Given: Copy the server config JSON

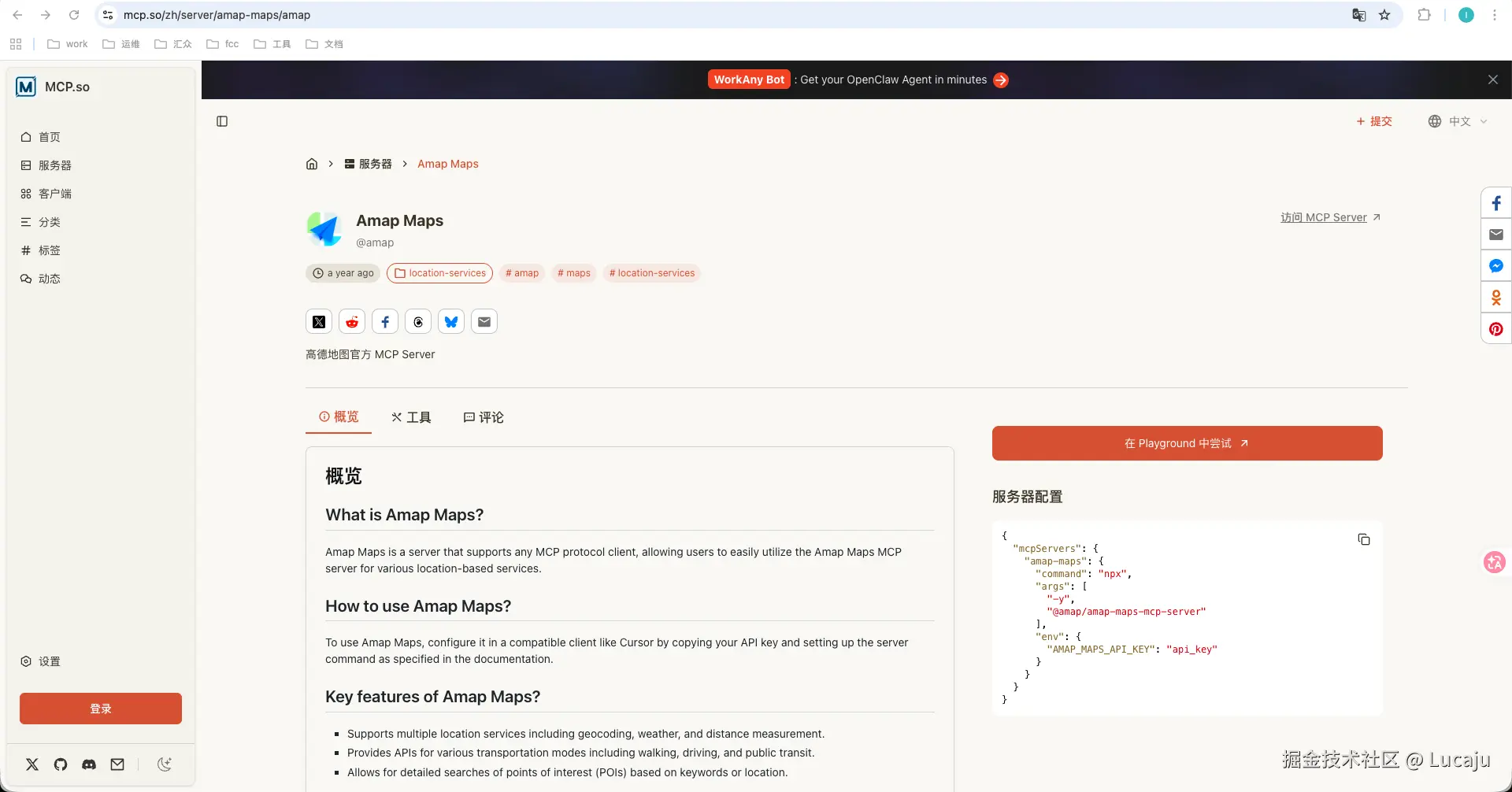Looking at the screenshot, I should point(1364,539).
